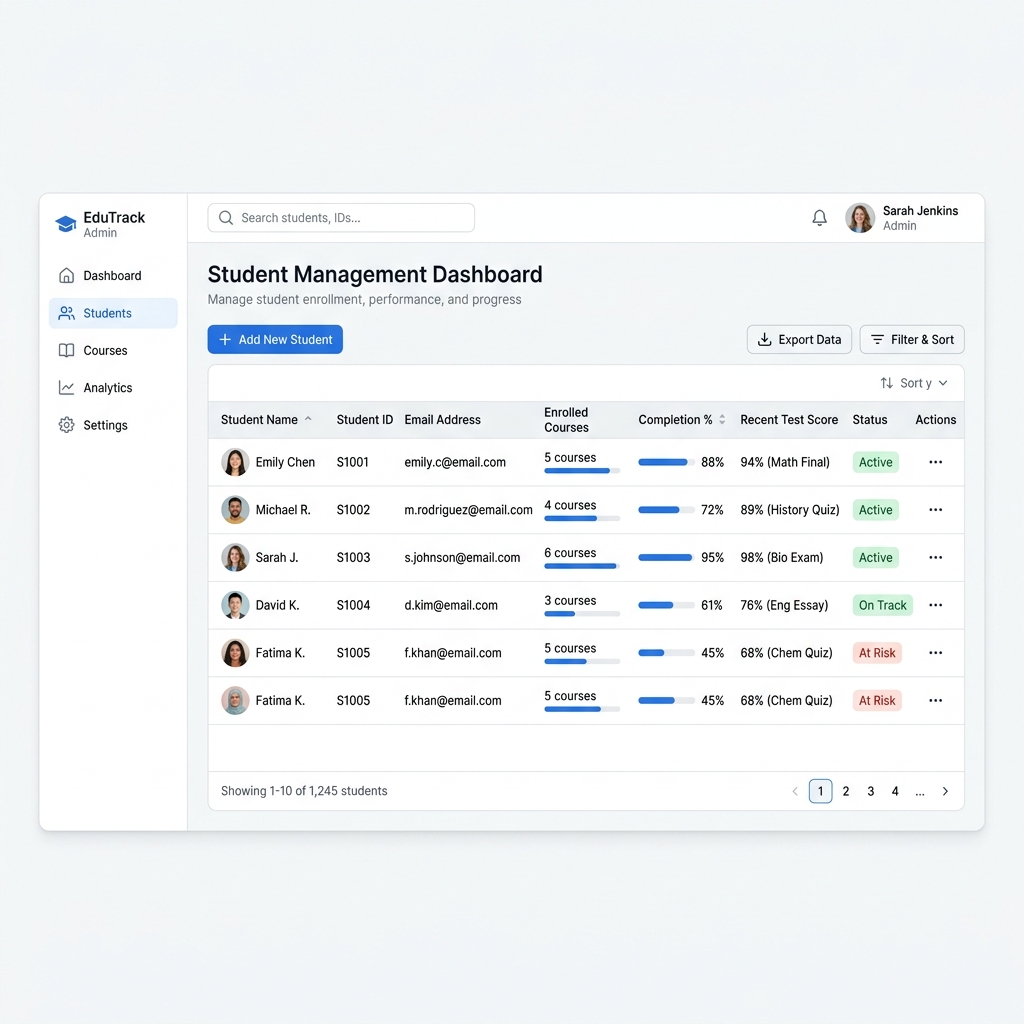Click email emily.c@email.com

[455, 462]
